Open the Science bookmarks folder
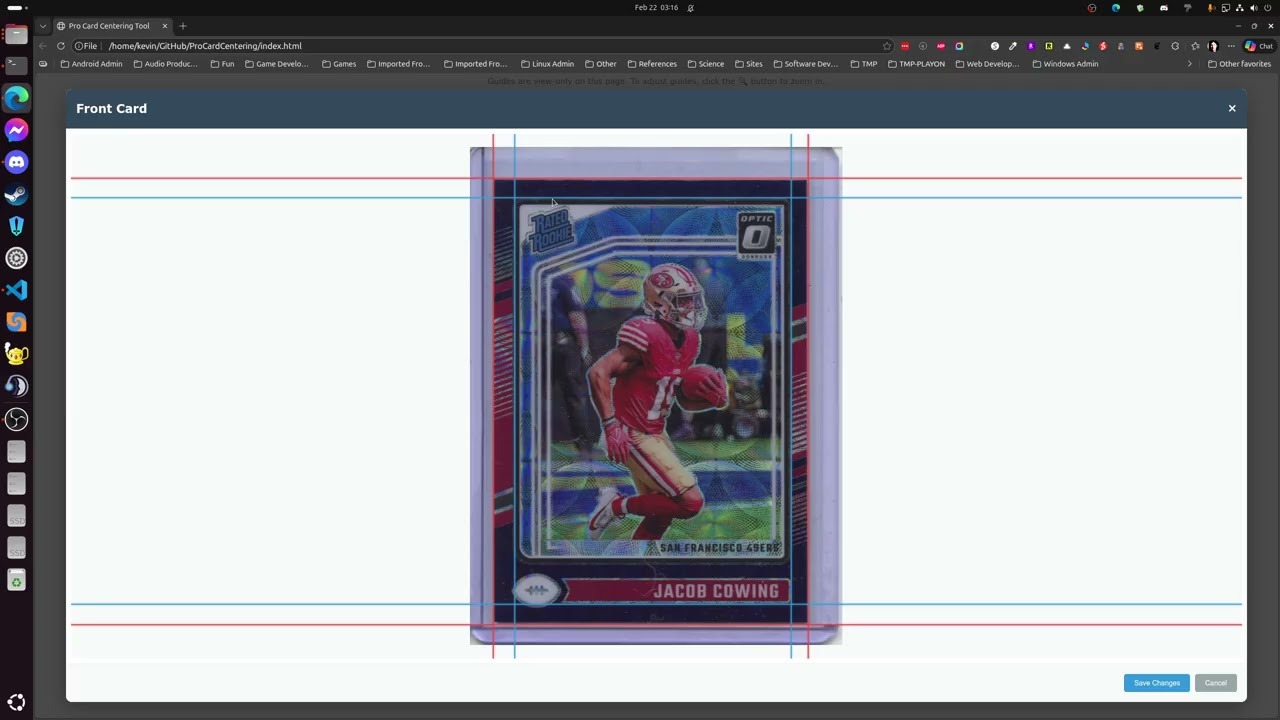 tap(706, 64)
